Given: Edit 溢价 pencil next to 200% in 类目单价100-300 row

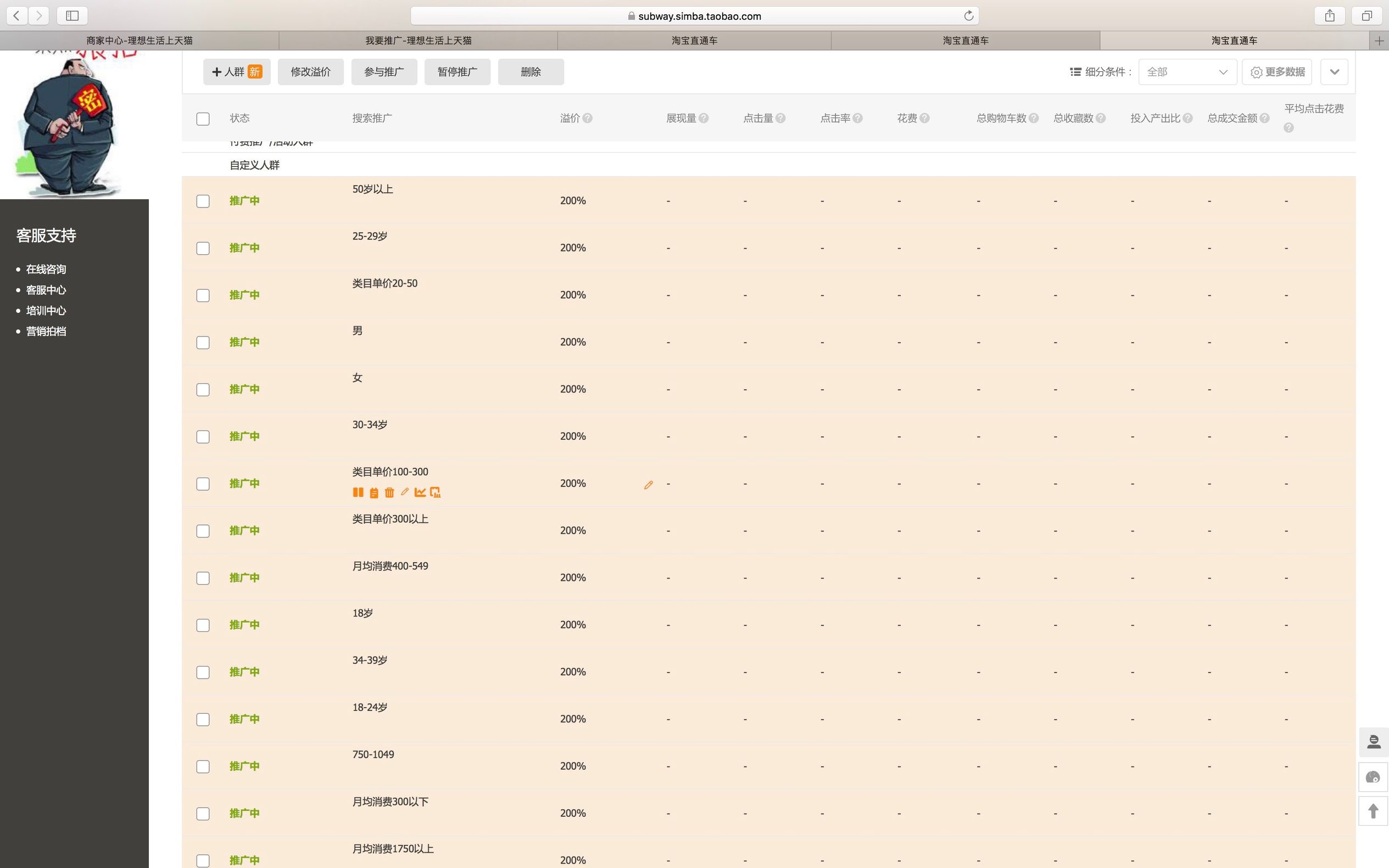Looking at the screenshot, I should click(648, 485).
